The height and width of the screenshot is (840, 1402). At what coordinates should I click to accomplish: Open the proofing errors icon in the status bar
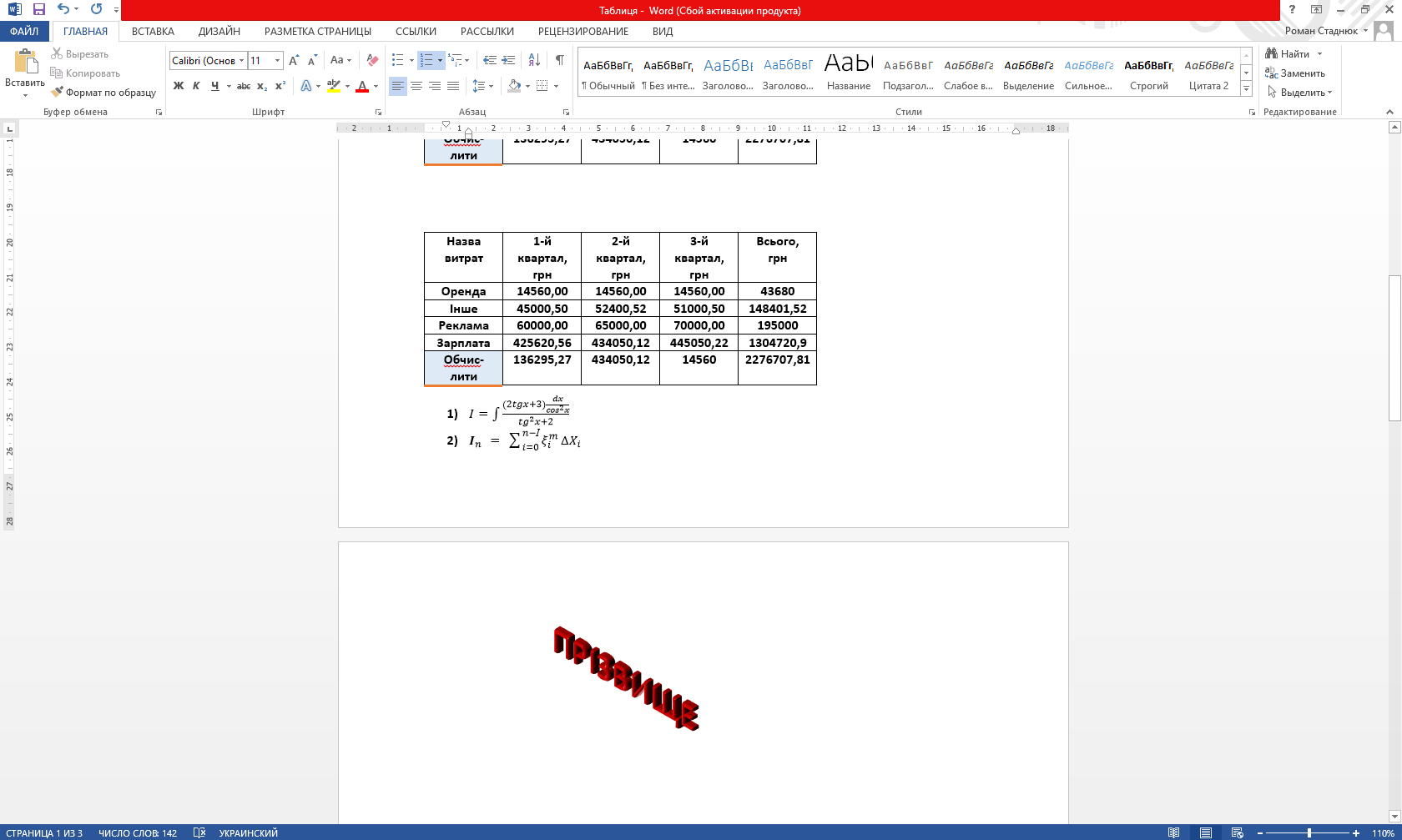(199, 832)
